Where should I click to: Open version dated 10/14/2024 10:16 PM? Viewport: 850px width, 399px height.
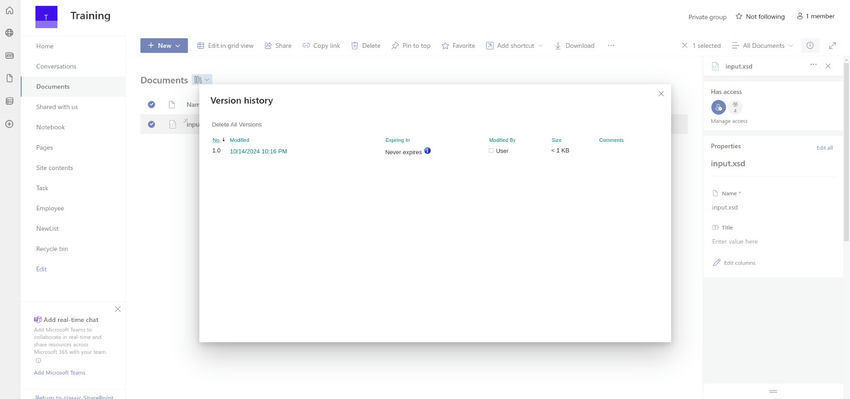click(258, 151)
